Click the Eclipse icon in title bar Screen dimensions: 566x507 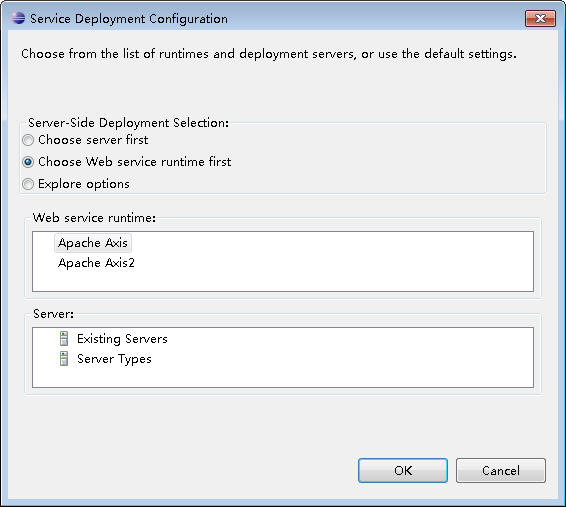click(x=18, y=18)
